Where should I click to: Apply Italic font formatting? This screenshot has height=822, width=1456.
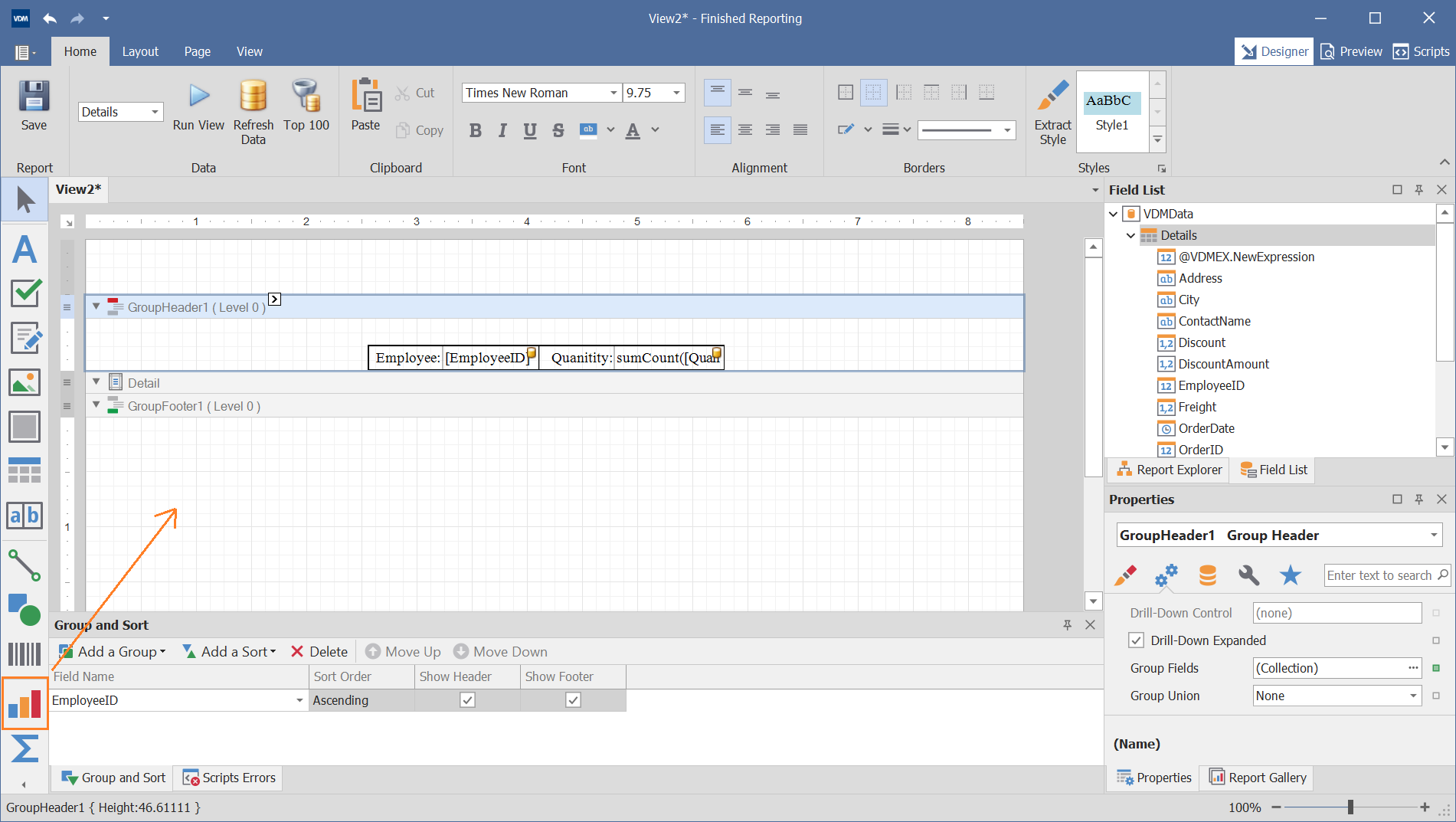(502, 130)
